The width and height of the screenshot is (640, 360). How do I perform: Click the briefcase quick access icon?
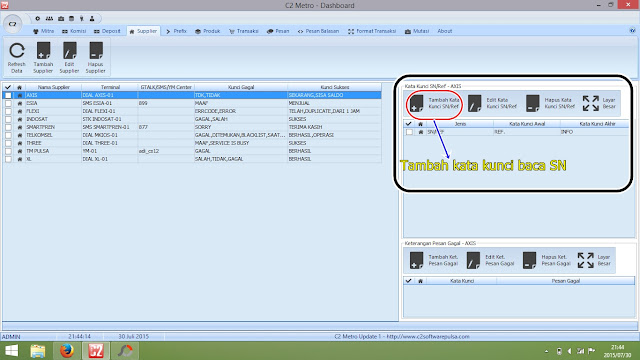coord(61,18)
